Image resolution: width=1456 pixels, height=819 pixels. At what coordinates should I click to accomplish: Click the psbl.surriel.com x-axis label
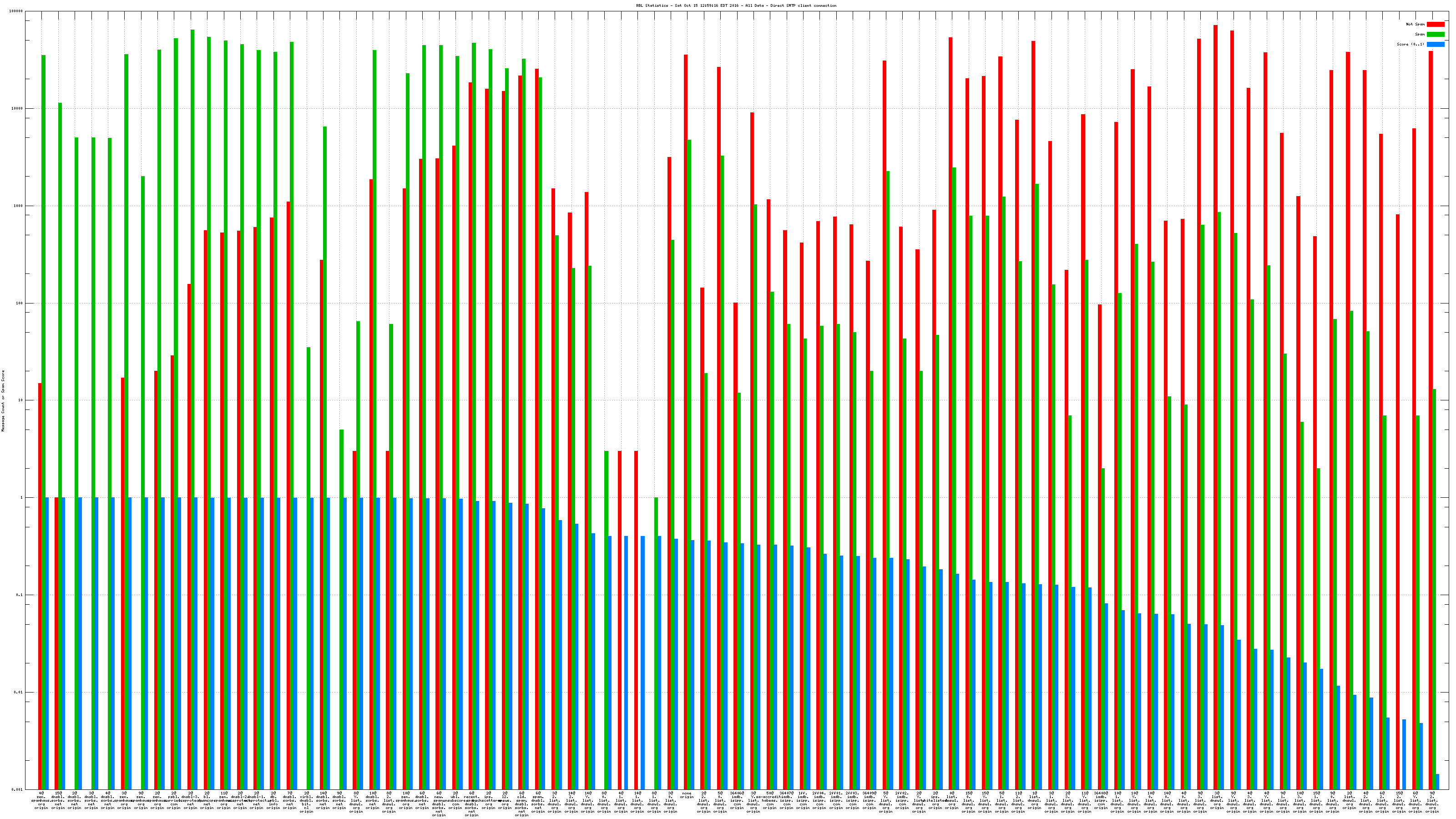point(173,800)
